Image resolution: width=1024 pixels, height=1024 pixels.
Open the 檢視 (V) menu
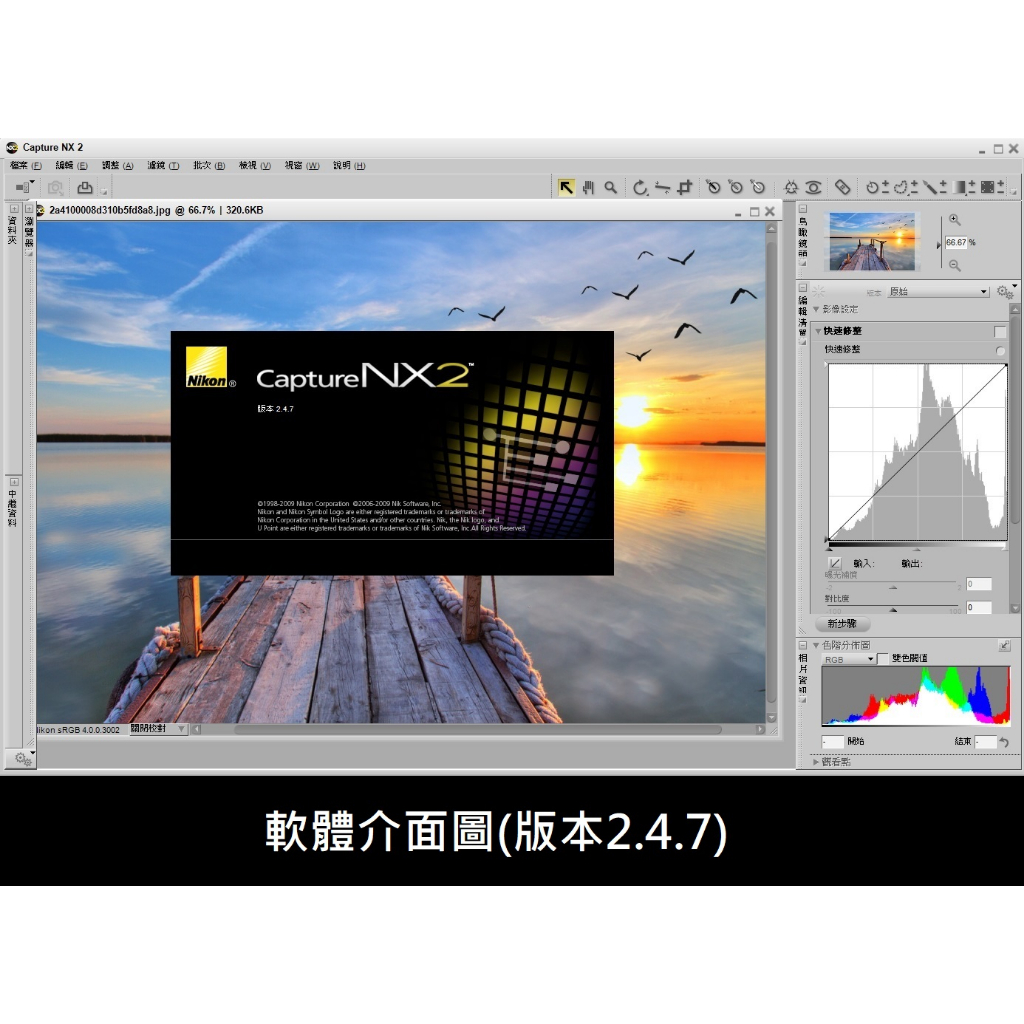(x=255, y=166)
